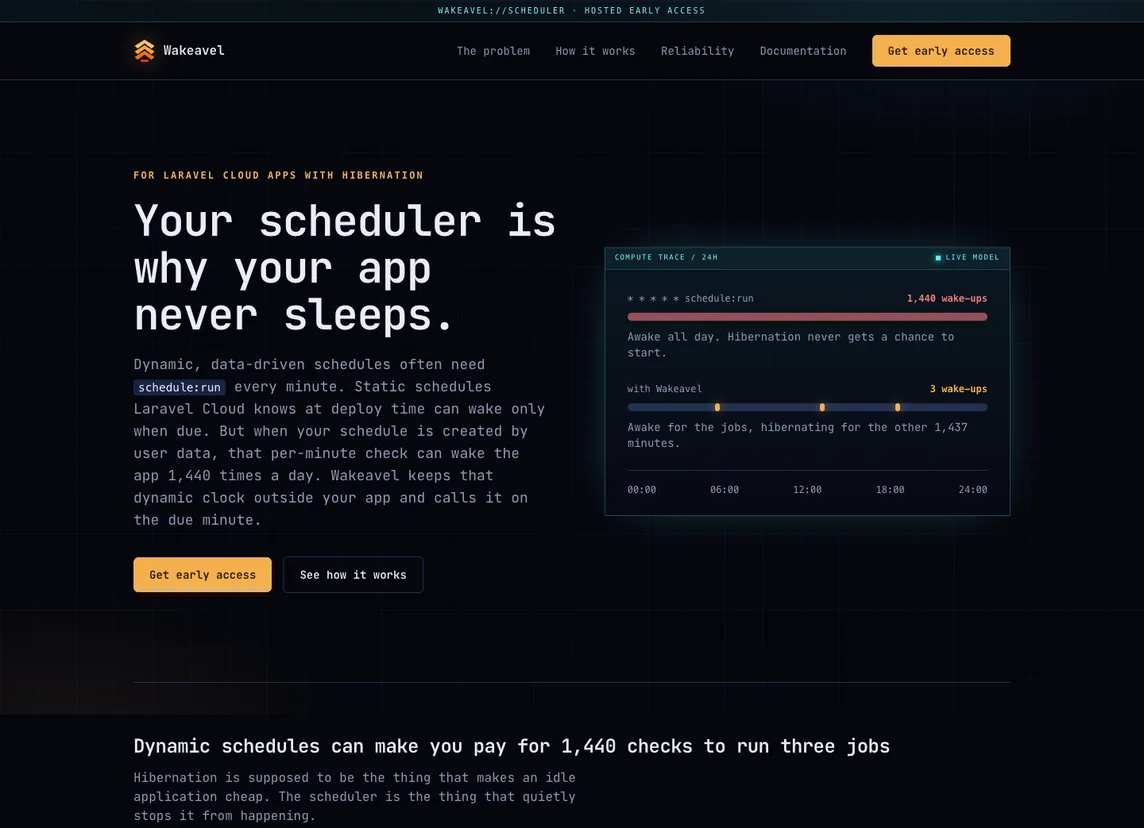Image resolution: width=1144 pixels, height=828 pixels.
Task: Click the Live Model indicator square
Action: (938, 258)
